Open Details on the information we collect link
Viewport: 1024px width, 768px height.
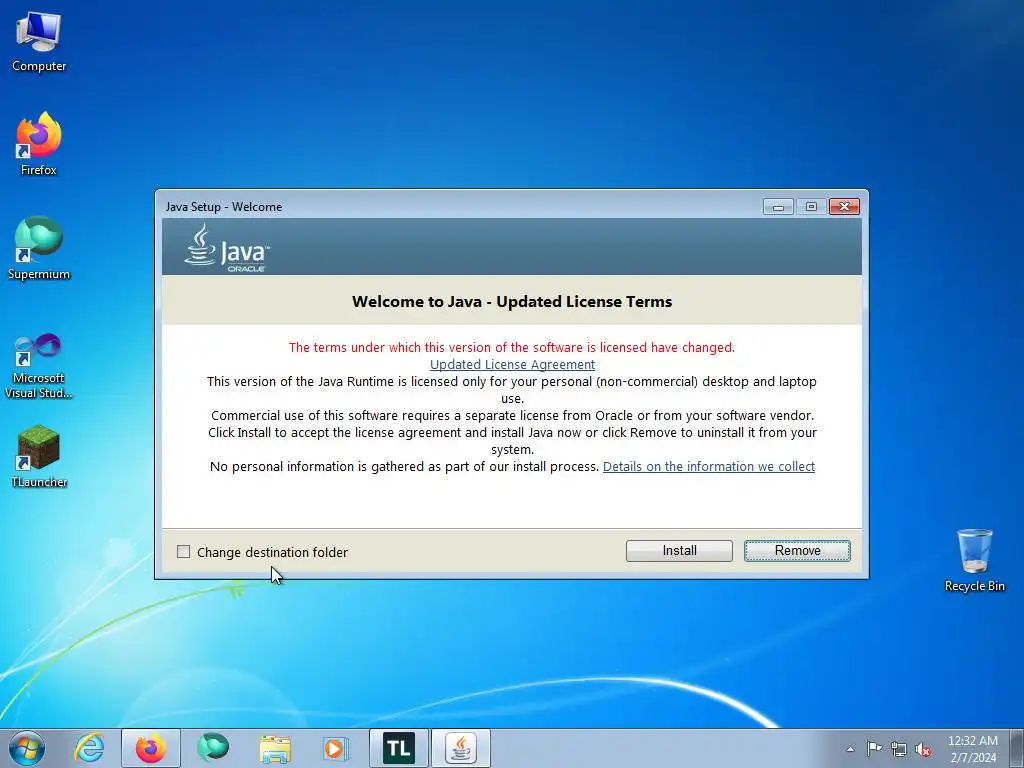709,466
